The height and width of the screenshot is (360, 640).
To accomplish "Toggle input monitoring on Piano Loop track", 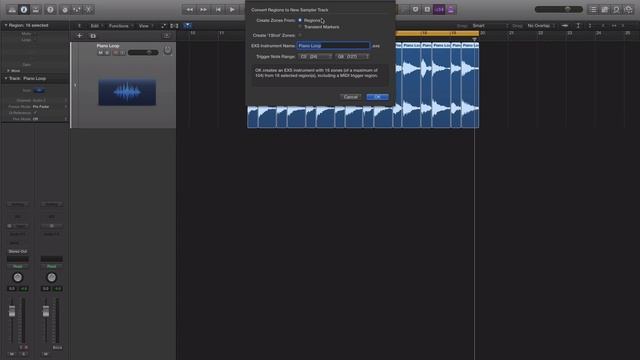I will pyautogui.click(x=122, y=53).
